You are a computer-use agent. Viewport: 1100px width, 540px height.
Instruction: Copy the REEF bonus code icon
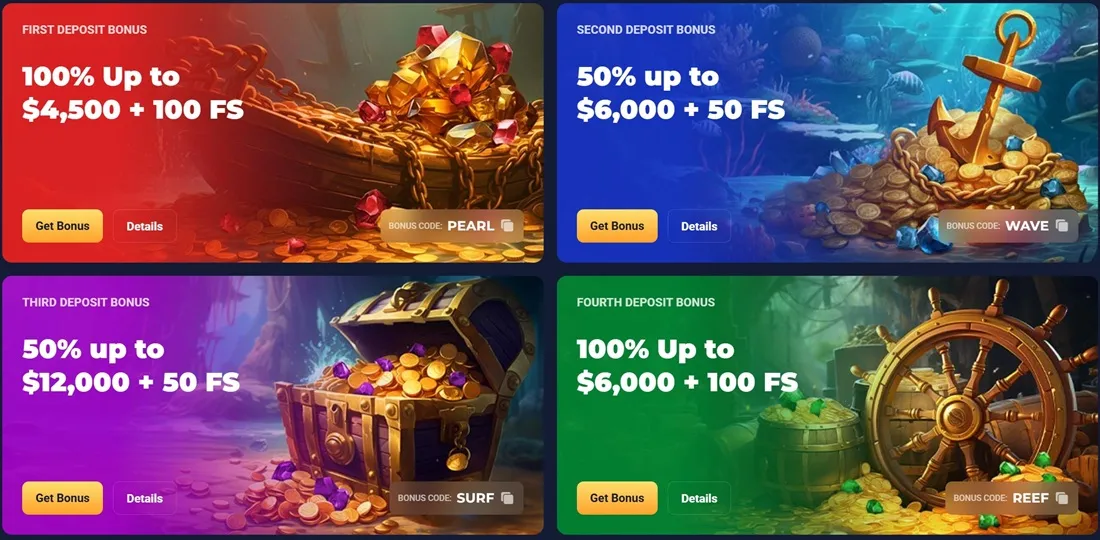pos(1062,498)
